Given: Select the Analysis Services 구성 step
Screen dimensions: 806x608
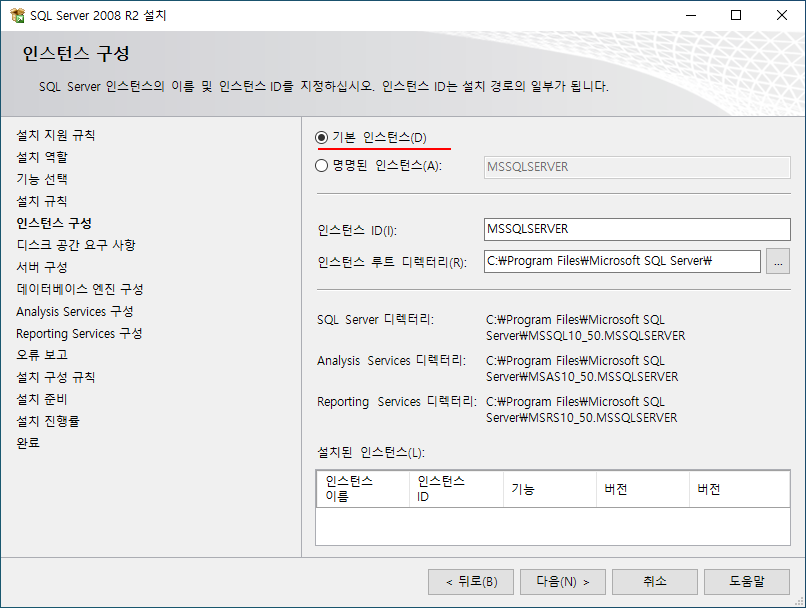Looking at the screenshot, I should [75, 311].
